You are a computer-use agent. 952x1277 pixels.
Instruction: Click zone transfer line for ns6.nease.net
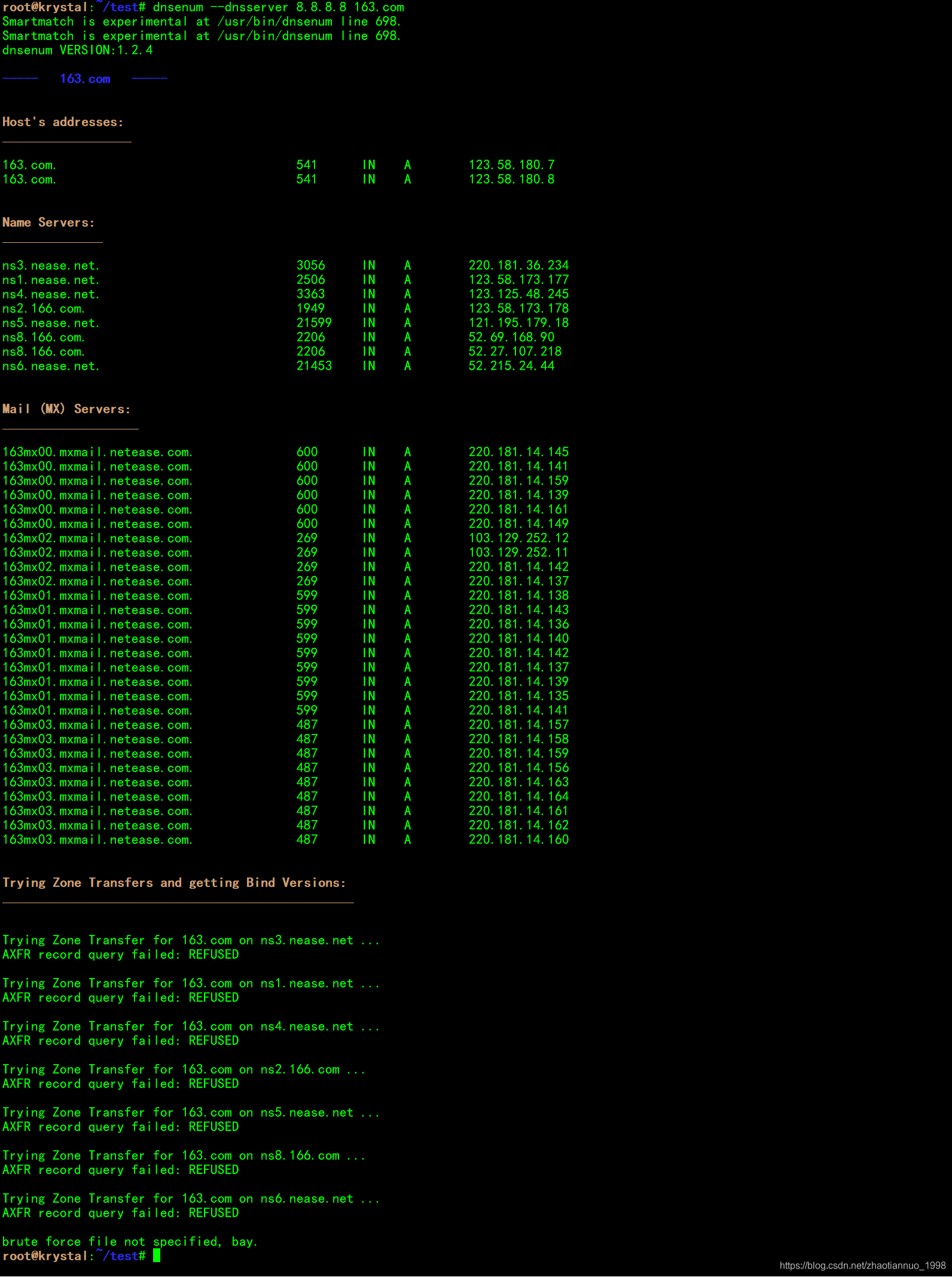click(191, 1199)
